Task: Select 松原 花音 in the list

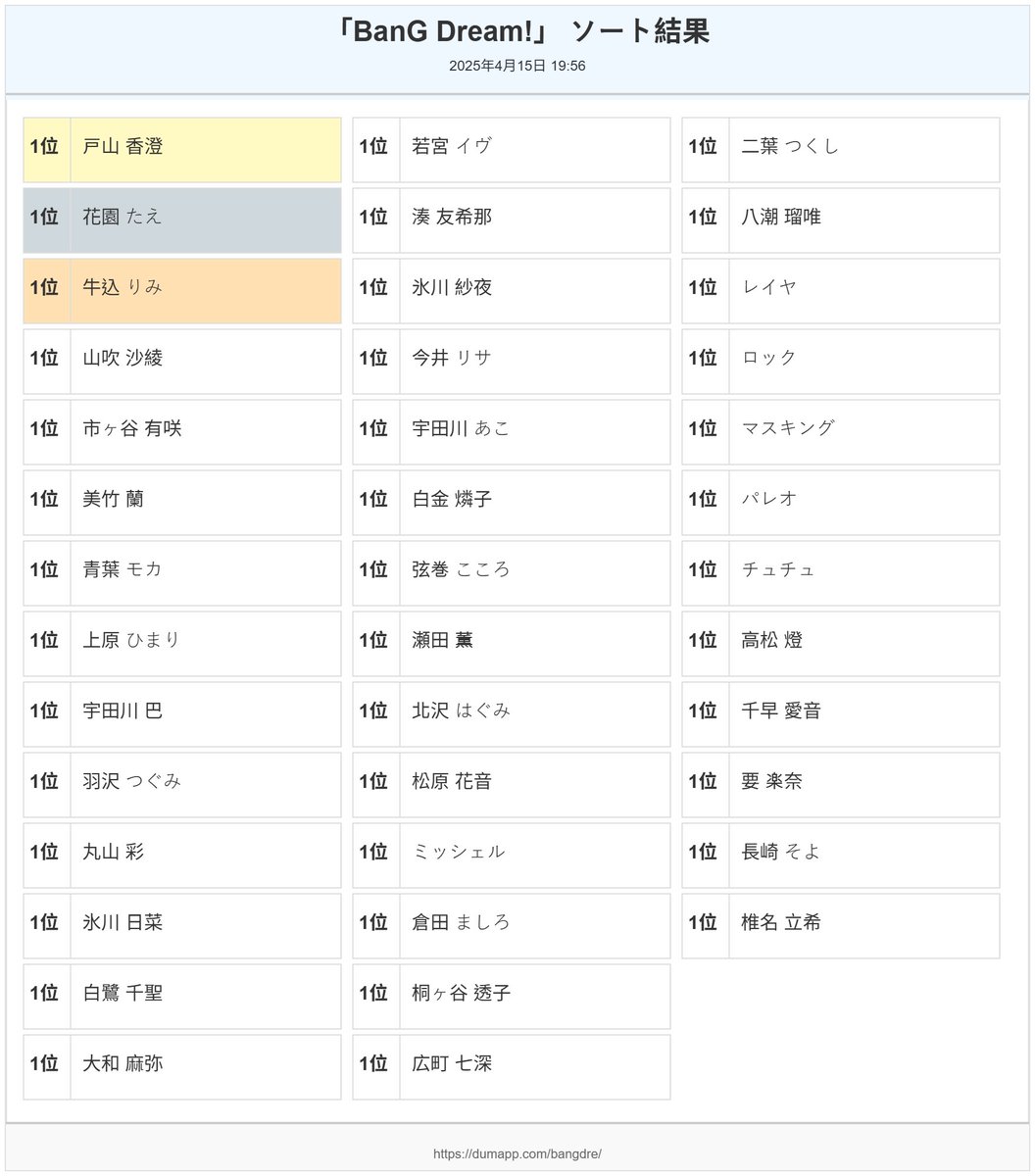Action: point(512,785)
